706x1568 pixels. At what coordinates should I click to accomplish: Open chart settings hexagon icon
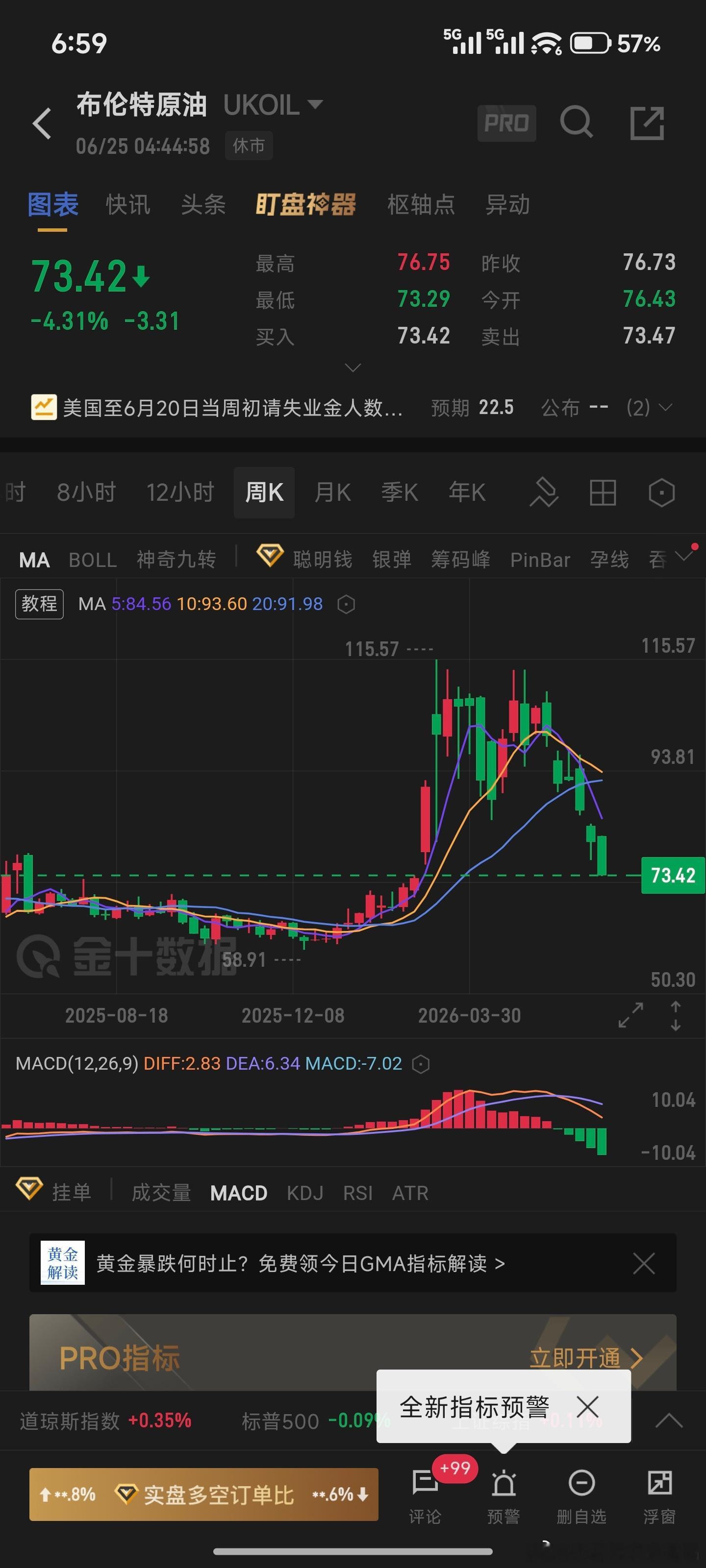[x=661, y=492]
